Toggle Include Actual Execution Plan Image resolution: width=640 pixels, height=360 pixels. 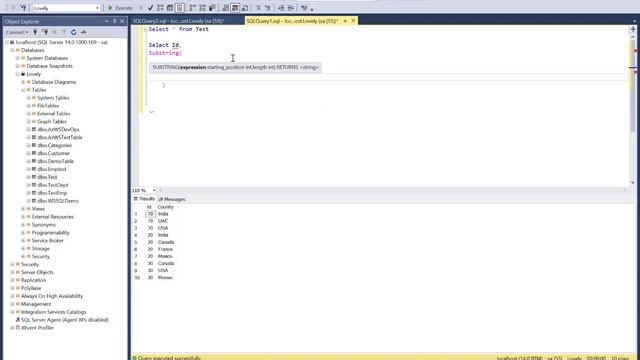(193, 8)
